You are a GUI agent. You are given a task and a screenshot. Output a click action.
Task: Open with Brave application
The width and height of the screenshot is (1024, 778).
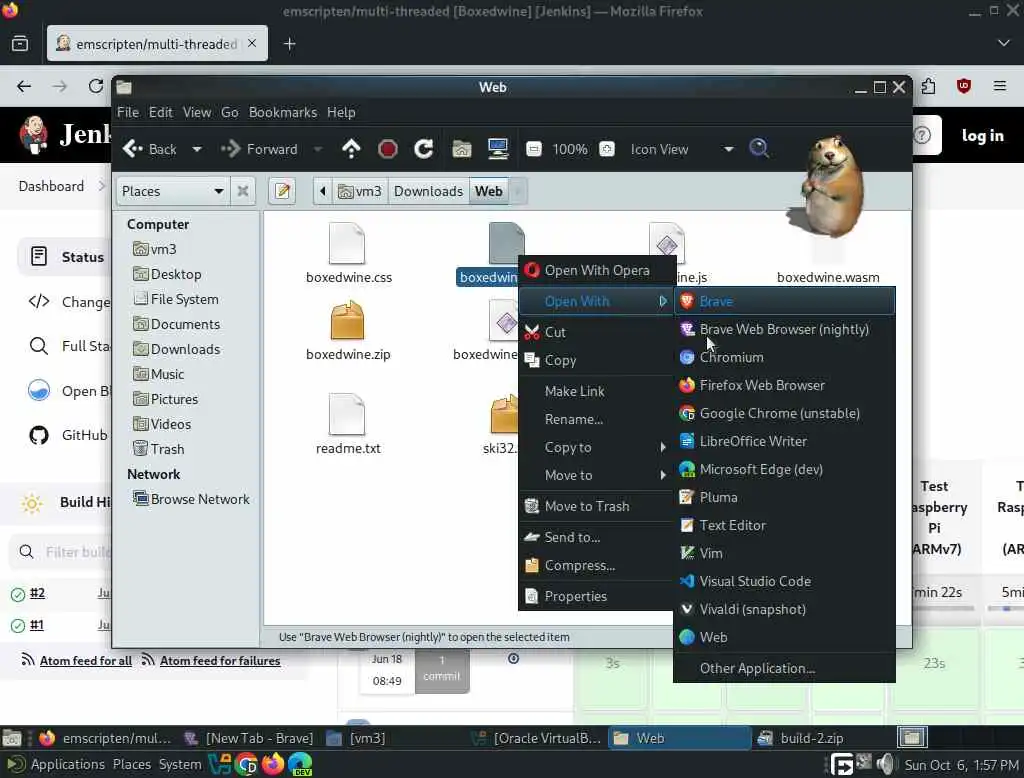[784, 301]
